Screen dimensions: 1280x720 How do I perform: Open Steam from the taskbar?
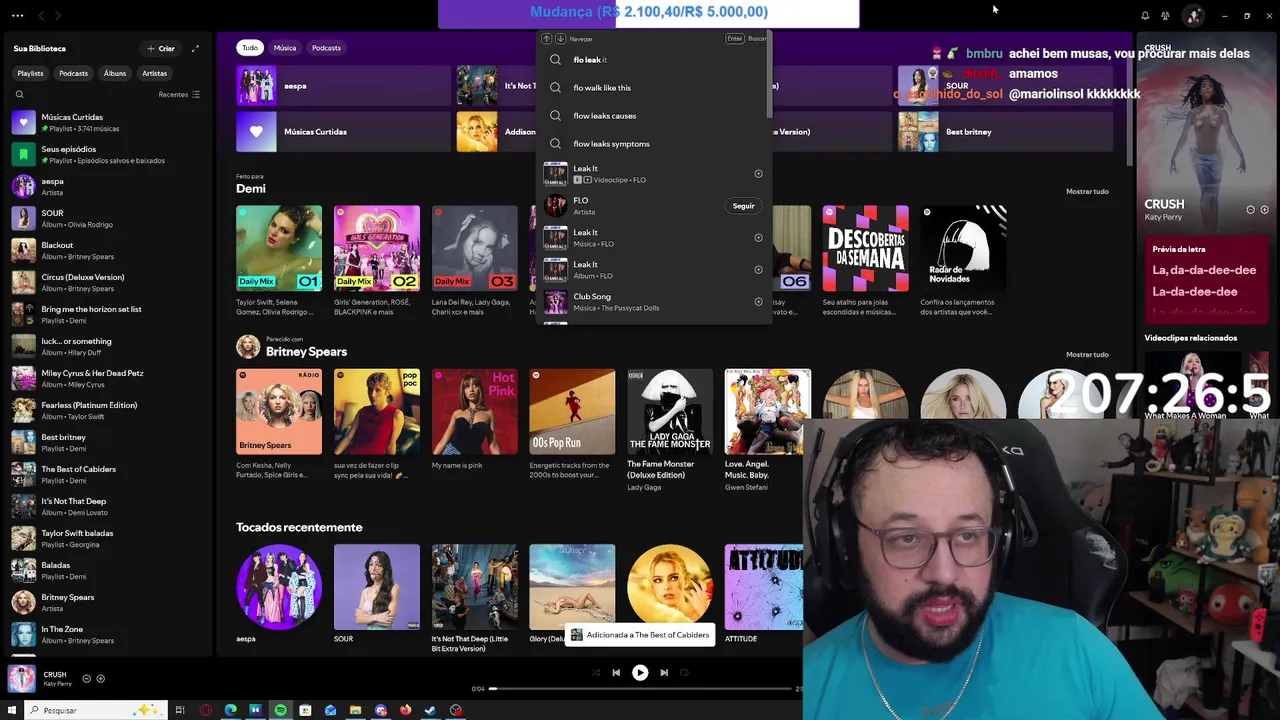430,711
